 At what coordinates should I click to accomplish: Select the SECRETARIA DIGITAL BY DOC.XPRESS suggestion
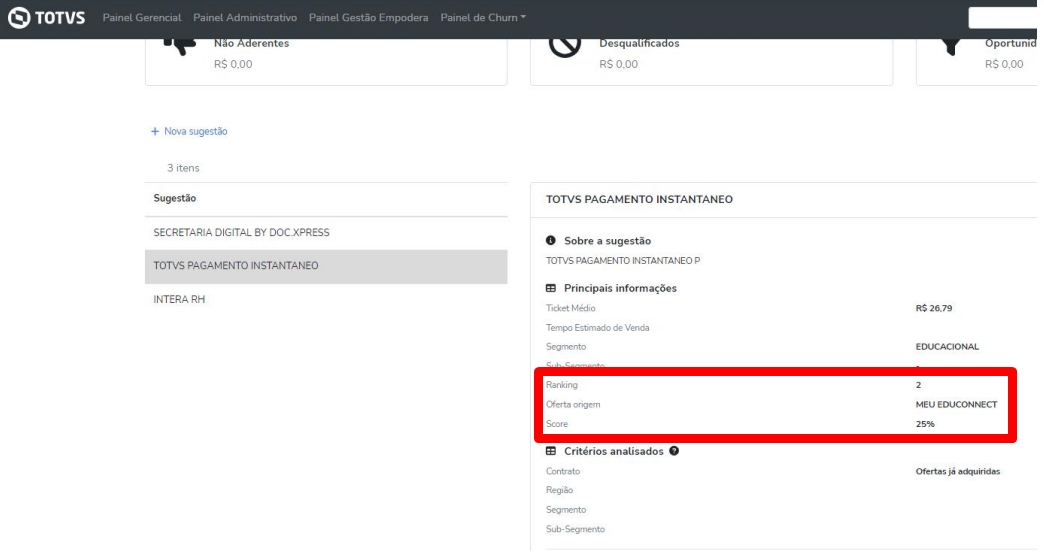(x=241, y=233)
